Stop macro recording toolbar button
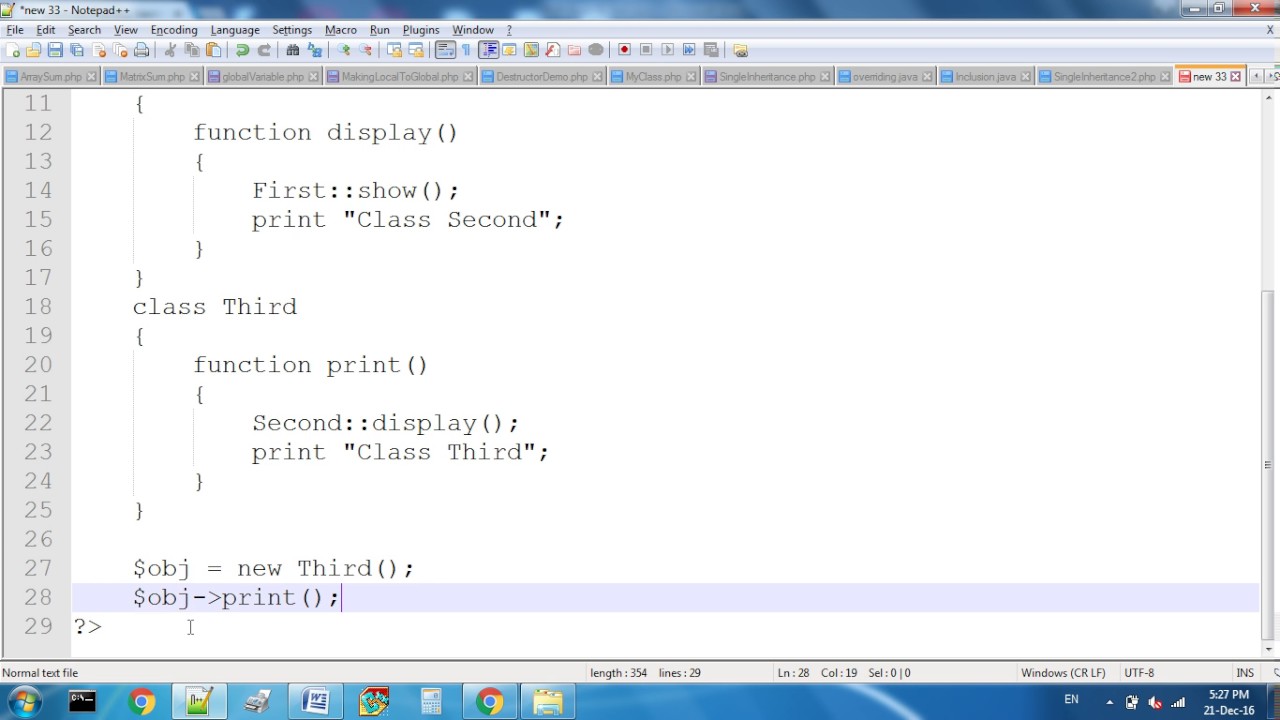The width and height of the screenshot is (1280, 720). pyautogui.click(x=646, y=50)
